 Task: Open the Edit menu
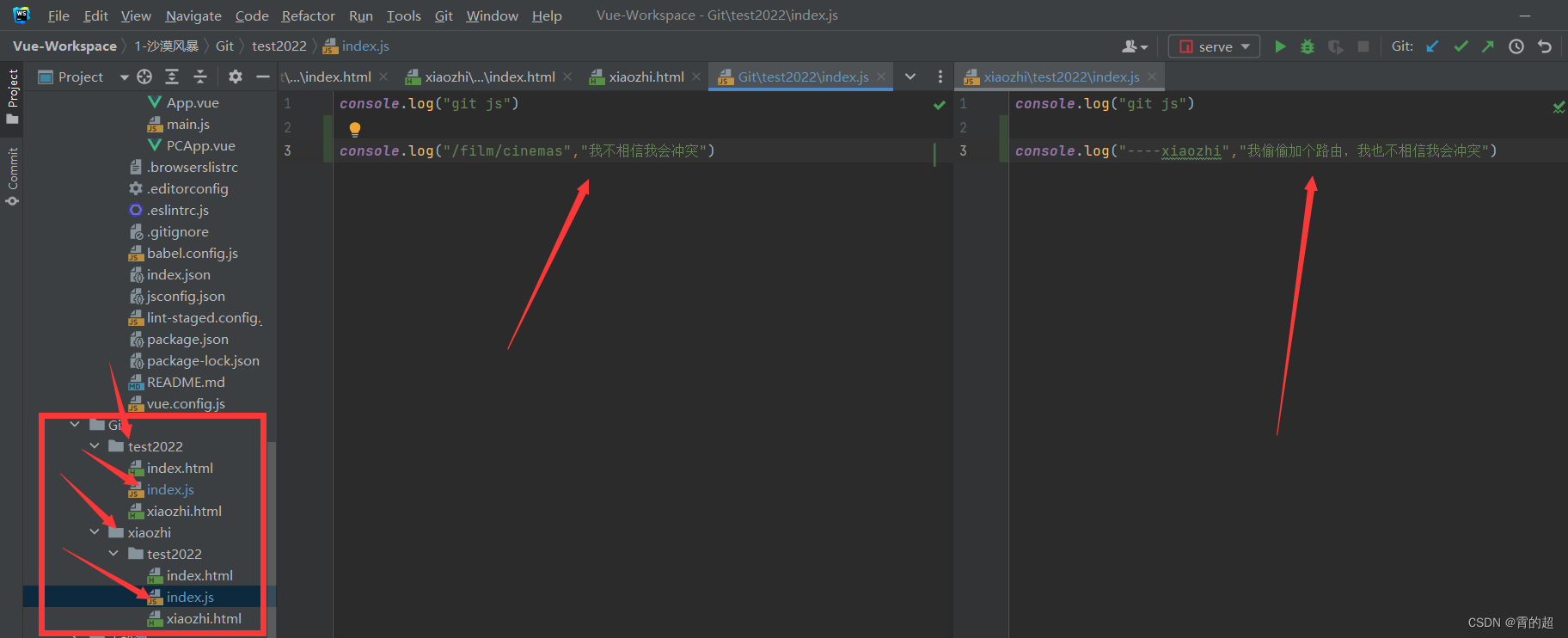coord(95,15)
